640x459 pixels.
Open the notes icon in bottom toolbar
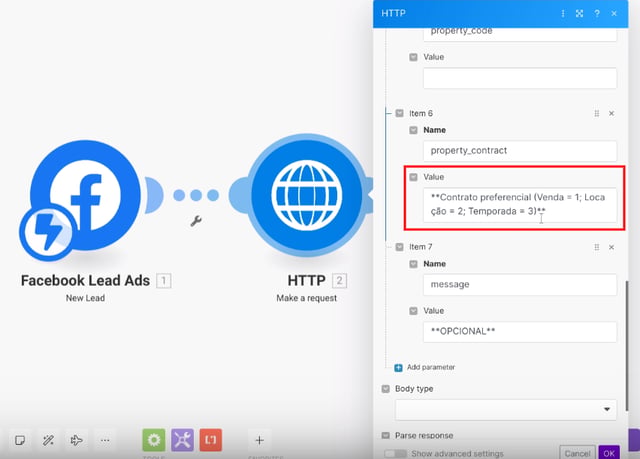click(20, 440)
